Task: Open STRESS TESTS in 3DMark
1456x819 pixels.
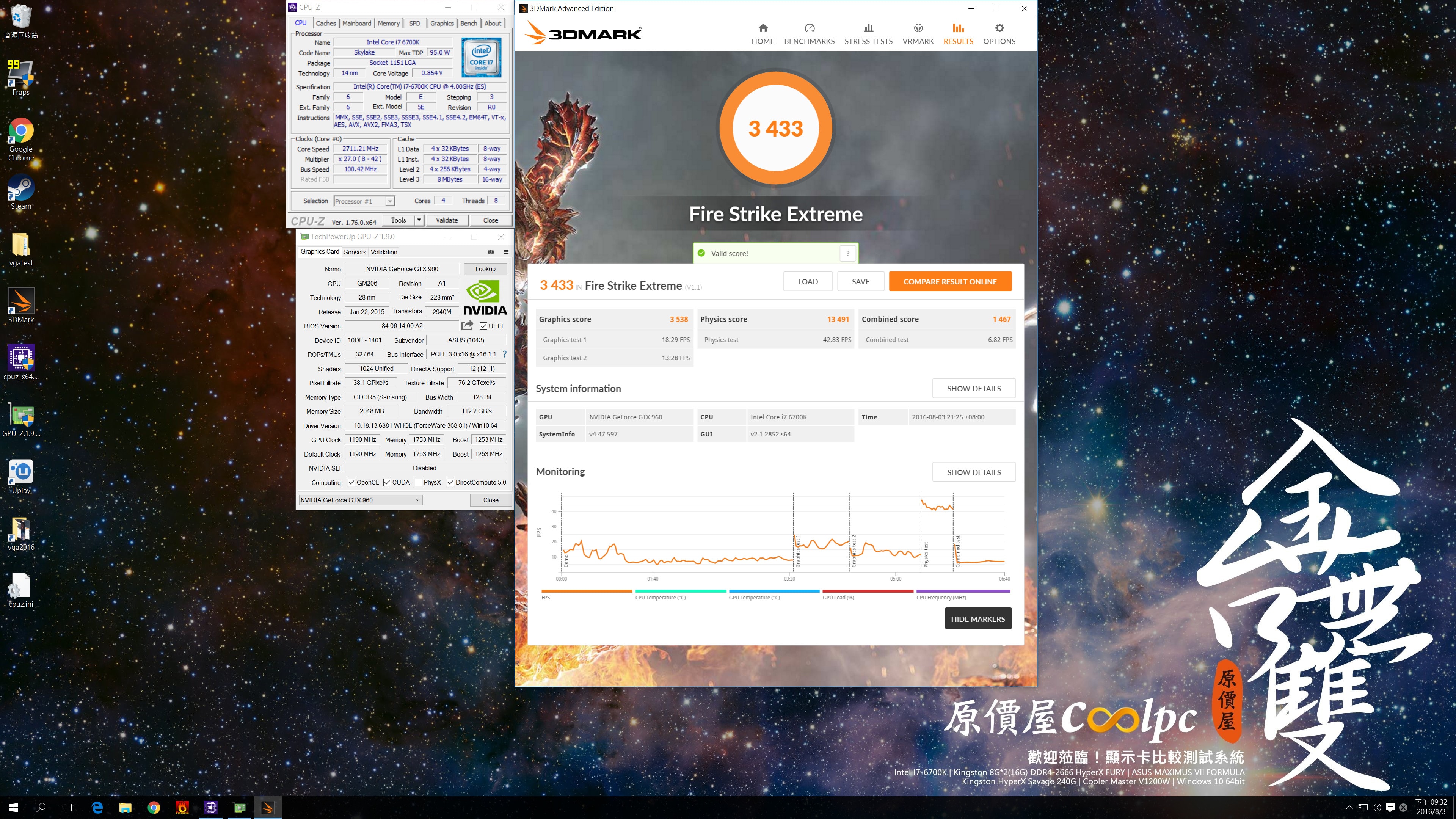Action: 868,34
